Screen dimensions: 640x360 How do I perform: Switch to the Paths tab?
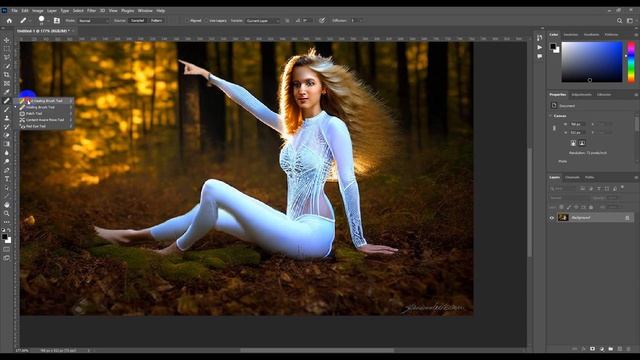click(589, 178)
